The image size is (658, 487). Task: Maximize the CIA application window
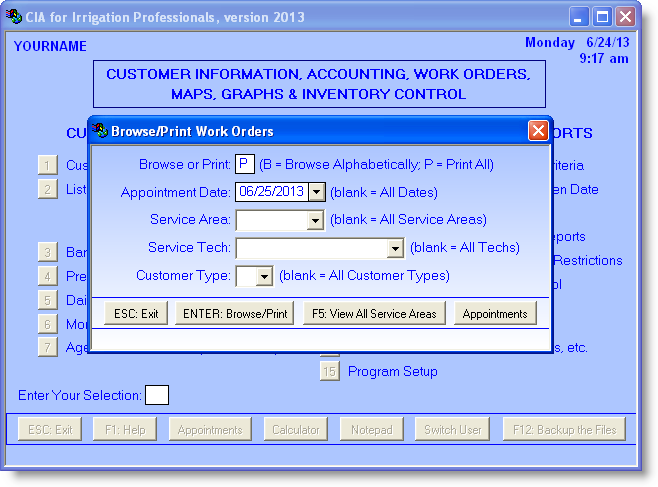pyautogui.click(x=602, y=16)
